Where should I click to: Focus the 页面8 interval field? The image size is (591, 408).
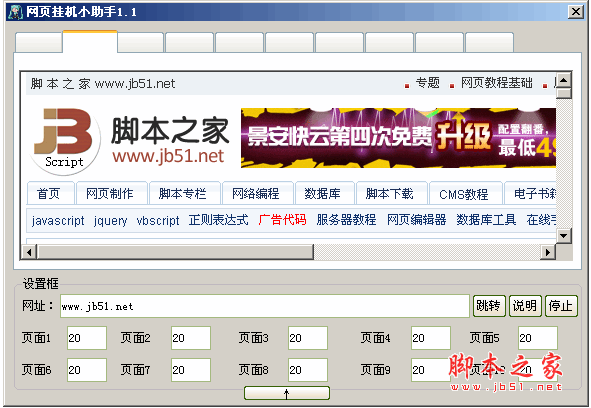click(308, 370)
